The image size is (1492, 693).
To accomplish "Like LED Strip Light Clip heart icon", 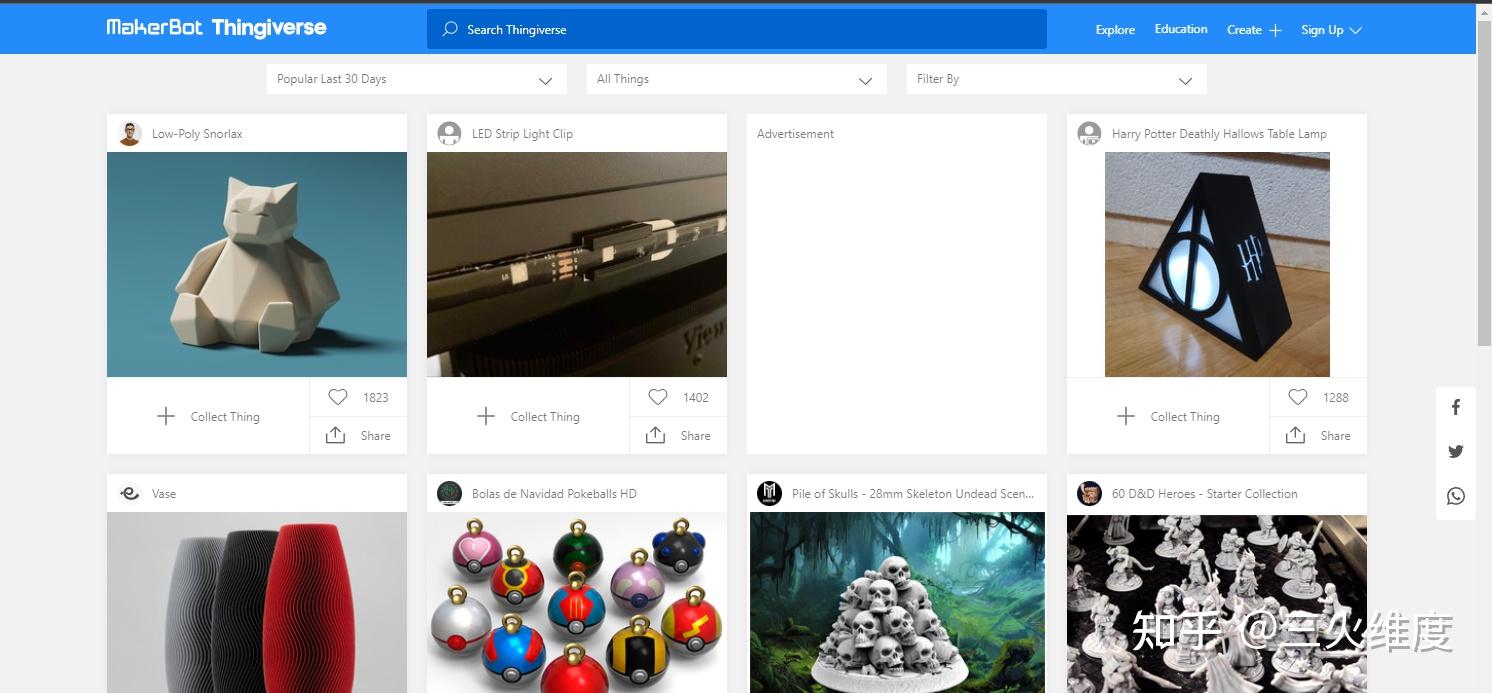I will tap(658, 397).
